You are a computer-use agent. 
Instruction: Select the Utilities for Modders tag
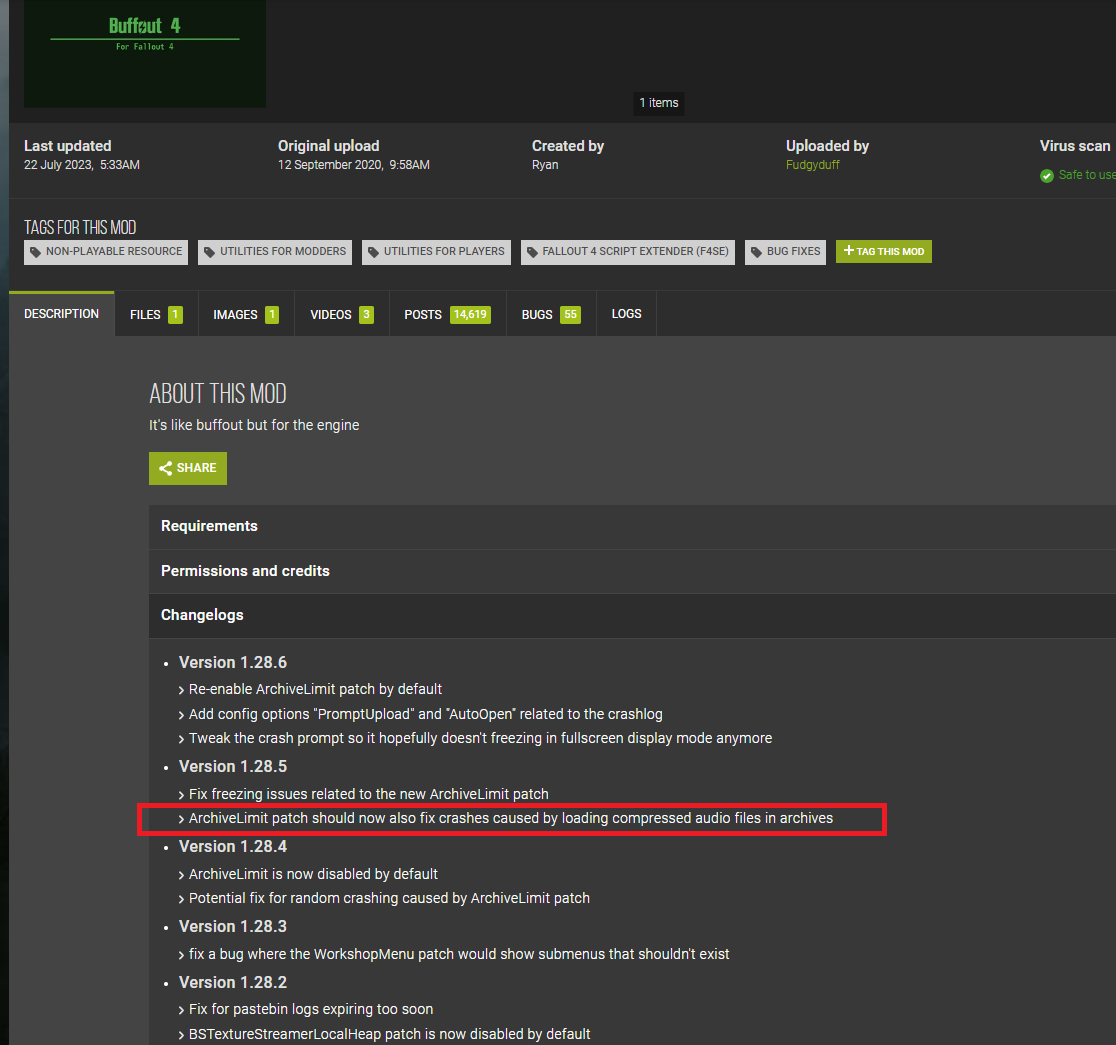coord(274,252)
